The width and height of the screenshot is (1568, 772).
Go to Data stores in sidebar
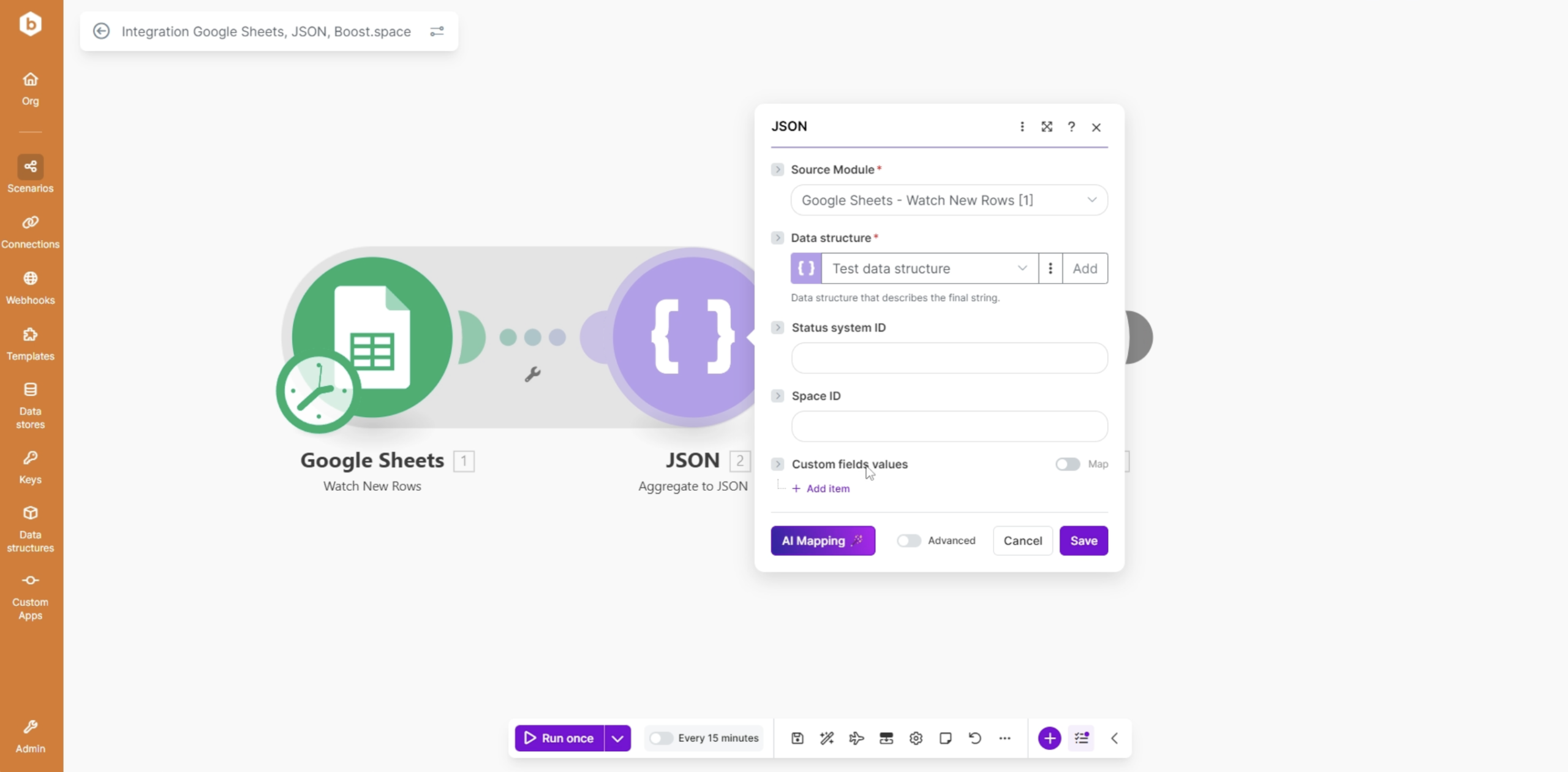[30, 405]
